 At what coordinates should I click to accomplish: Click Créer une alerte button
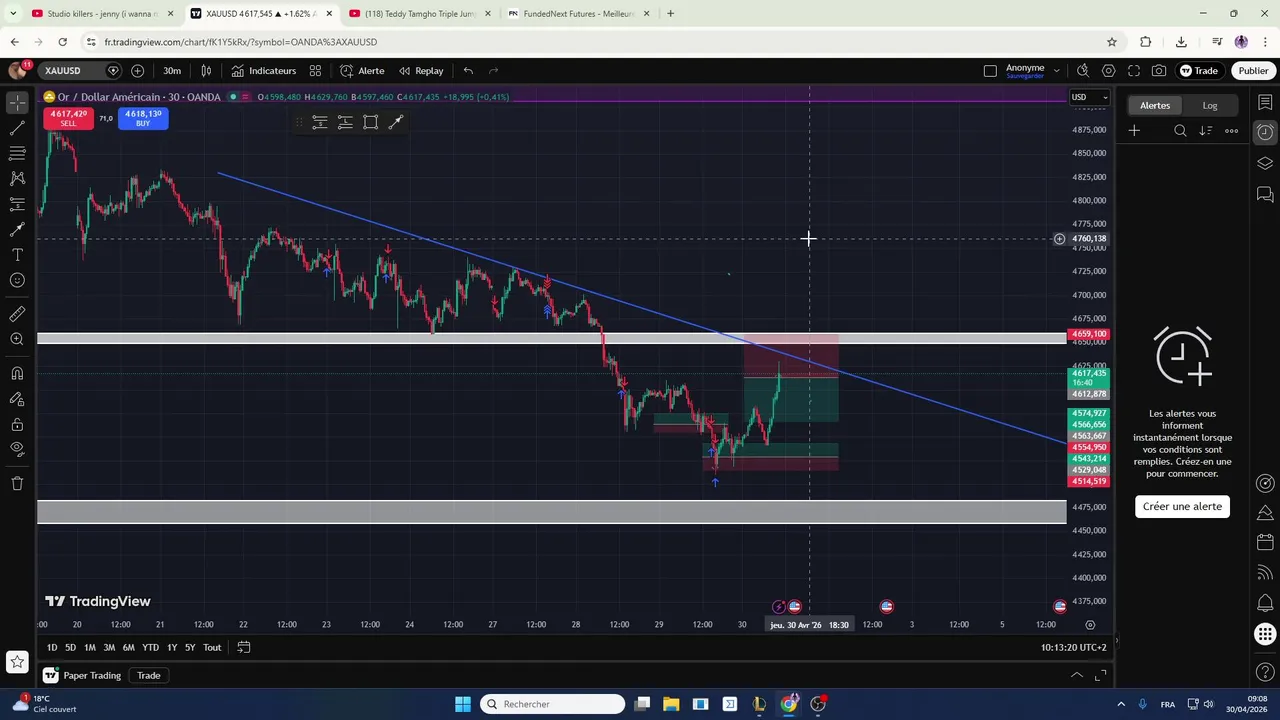pyautogui.click(x=1182, y=506)
